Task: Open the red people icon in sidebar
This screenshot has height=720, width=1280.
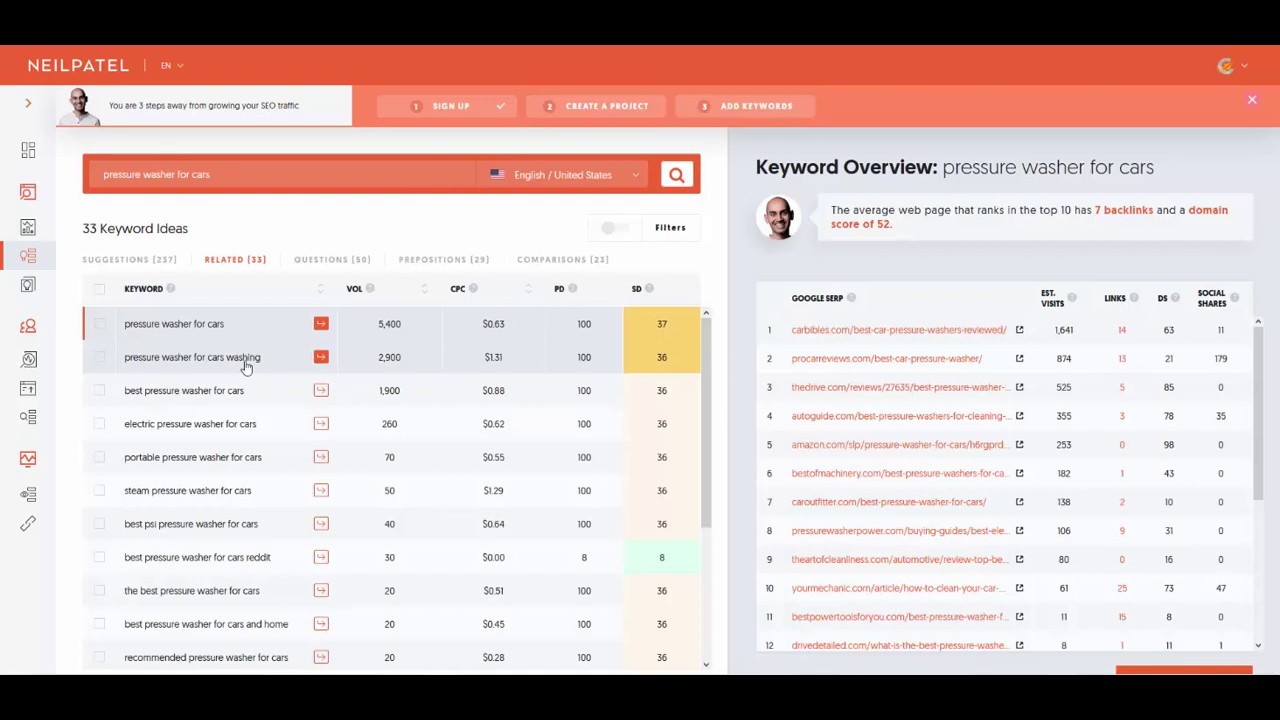Action: coord(28,326)
